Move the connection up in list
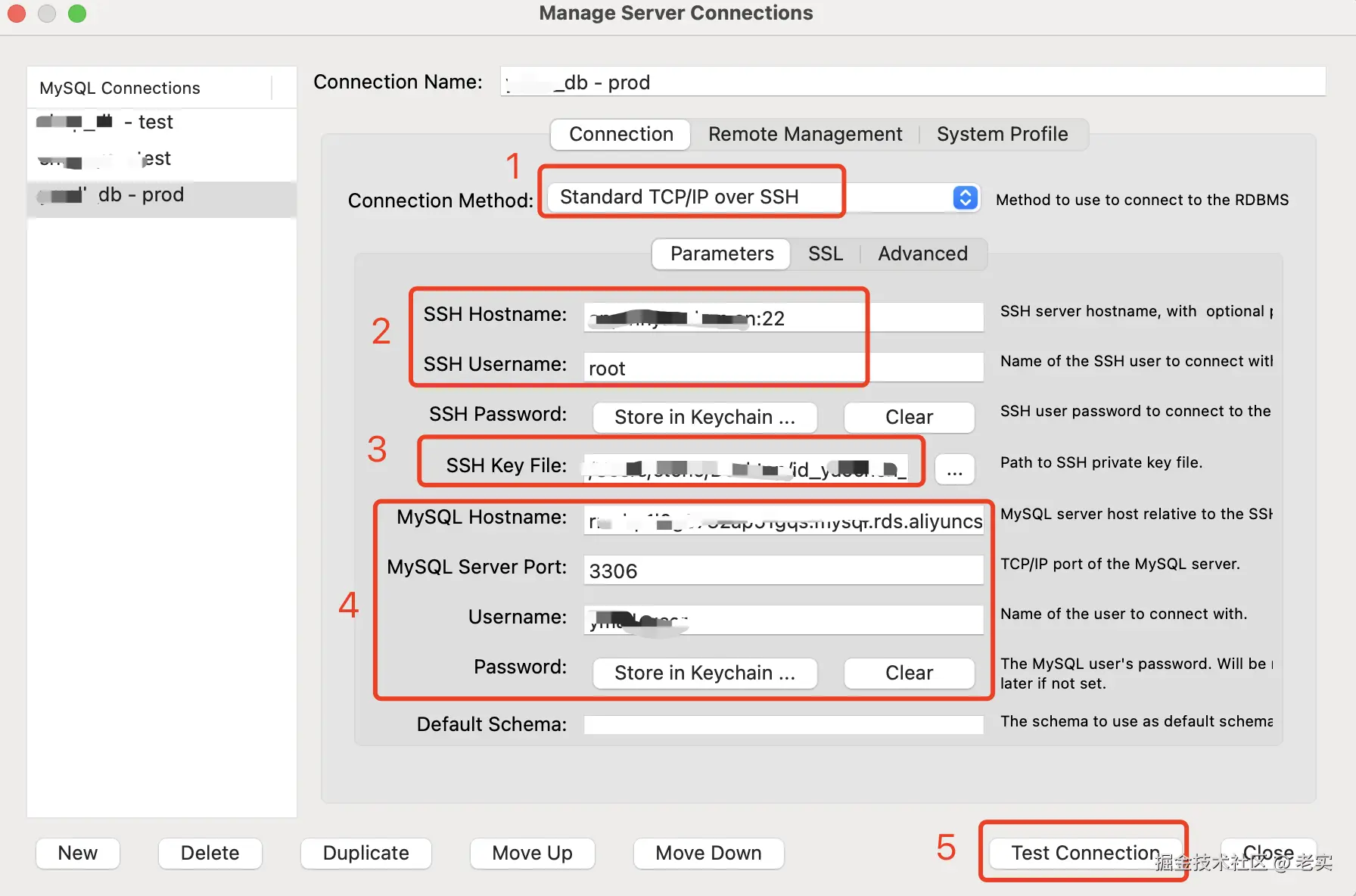1356x896 pixels. 532,853
